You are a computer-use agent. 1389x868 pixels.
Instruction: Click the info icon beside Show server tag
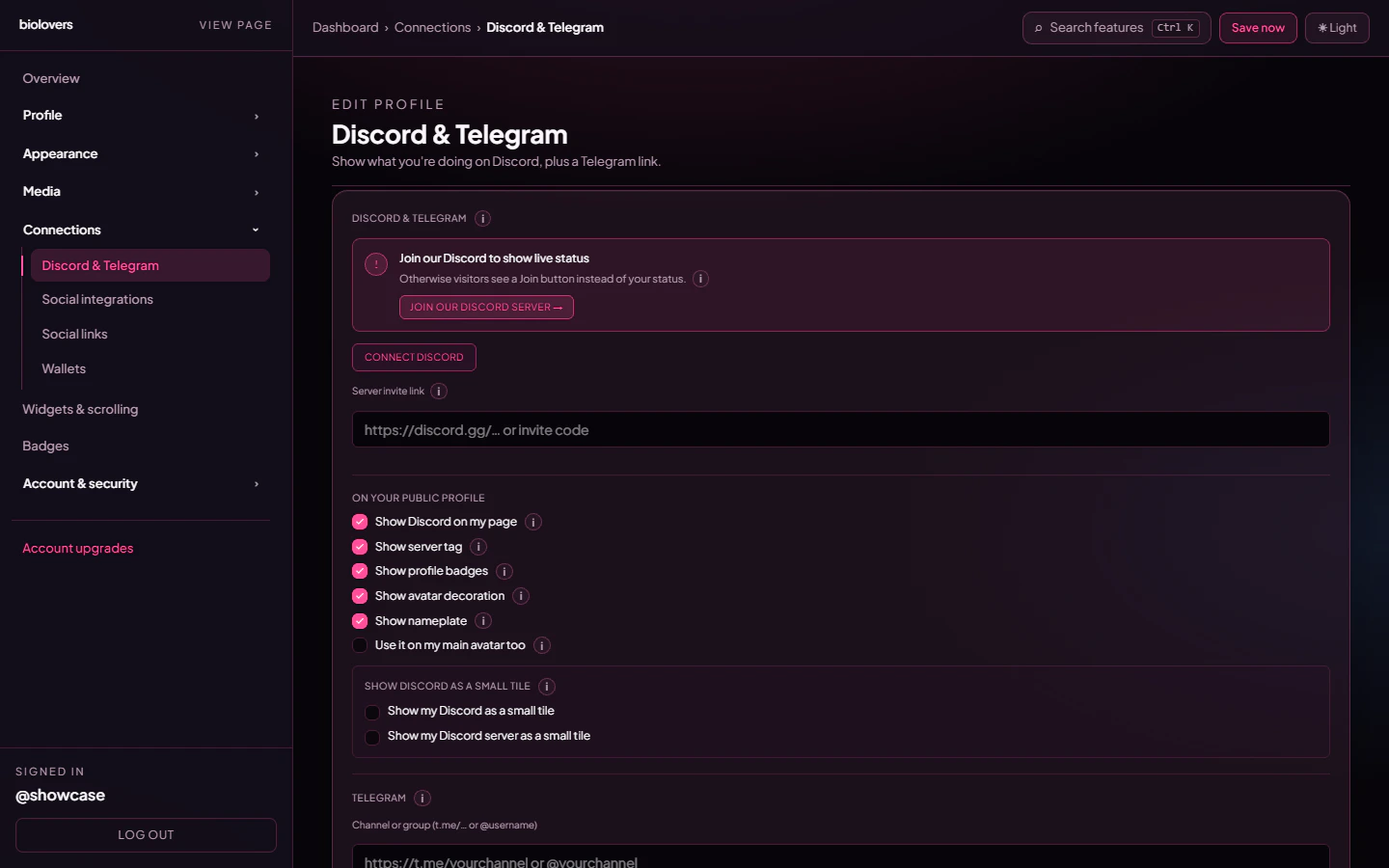click(x=477, y=546)
